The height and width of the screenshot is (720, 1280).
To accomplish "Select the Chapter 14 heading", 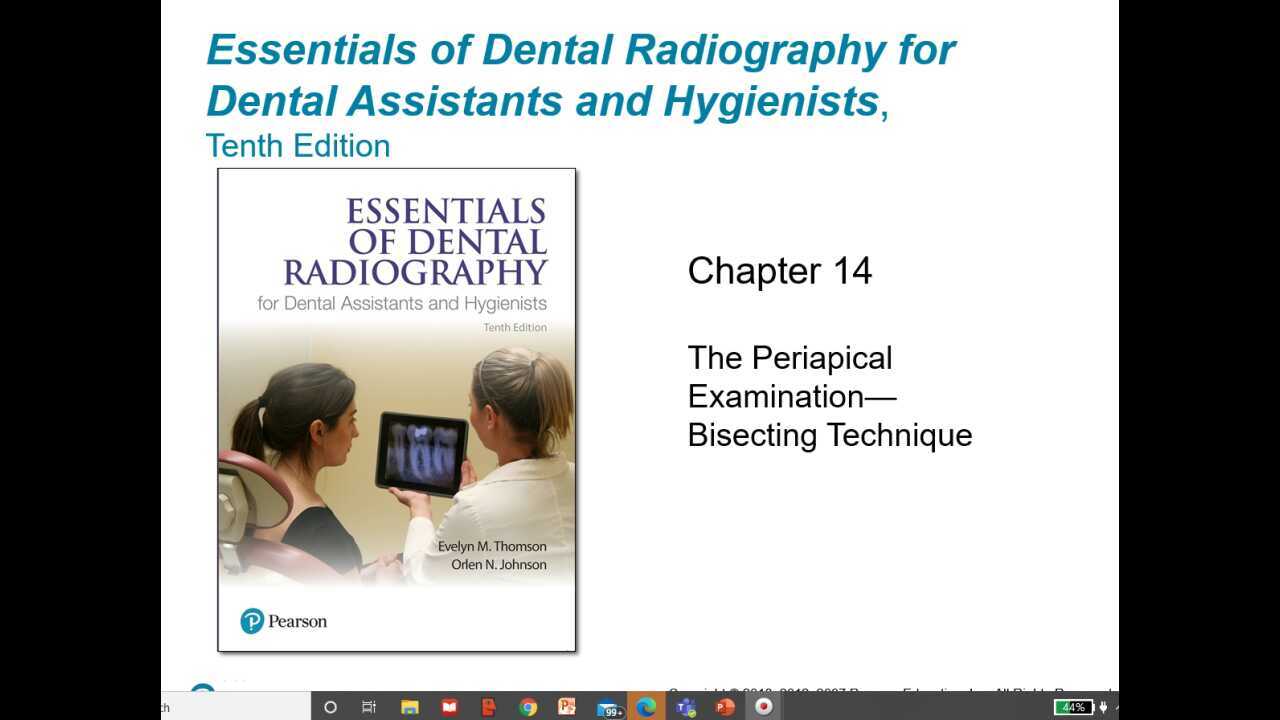I will pos(780,270).
